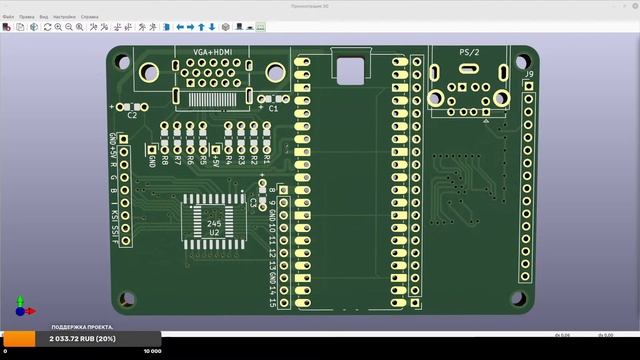
Task: Move board right with blue arrow
Action: [x=191, y=27]
